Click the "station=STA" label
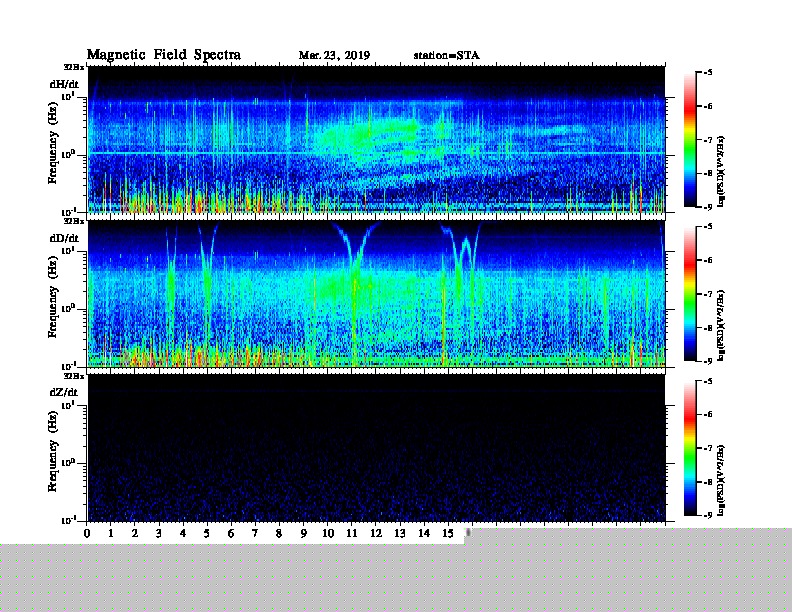Viewport: 792px width, 612px height. pyautogui.click(x=446, y=55)
